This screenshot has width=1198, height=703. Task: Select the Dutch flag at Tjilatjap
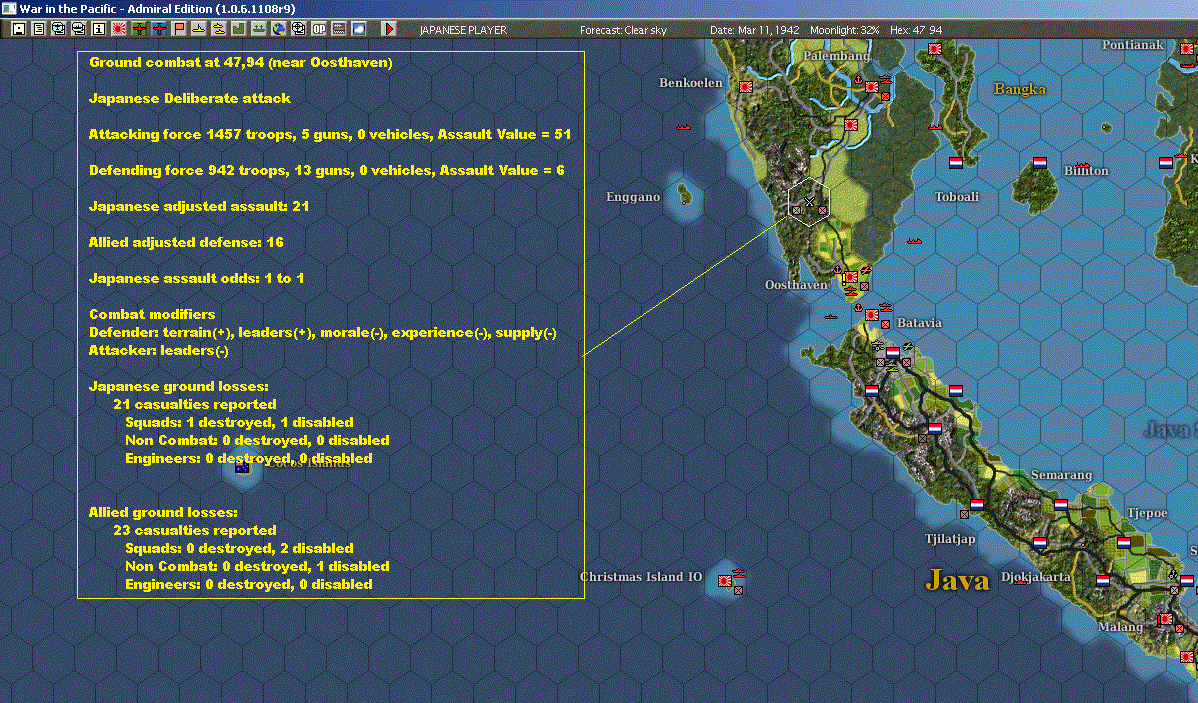click(x=977, y=505)
